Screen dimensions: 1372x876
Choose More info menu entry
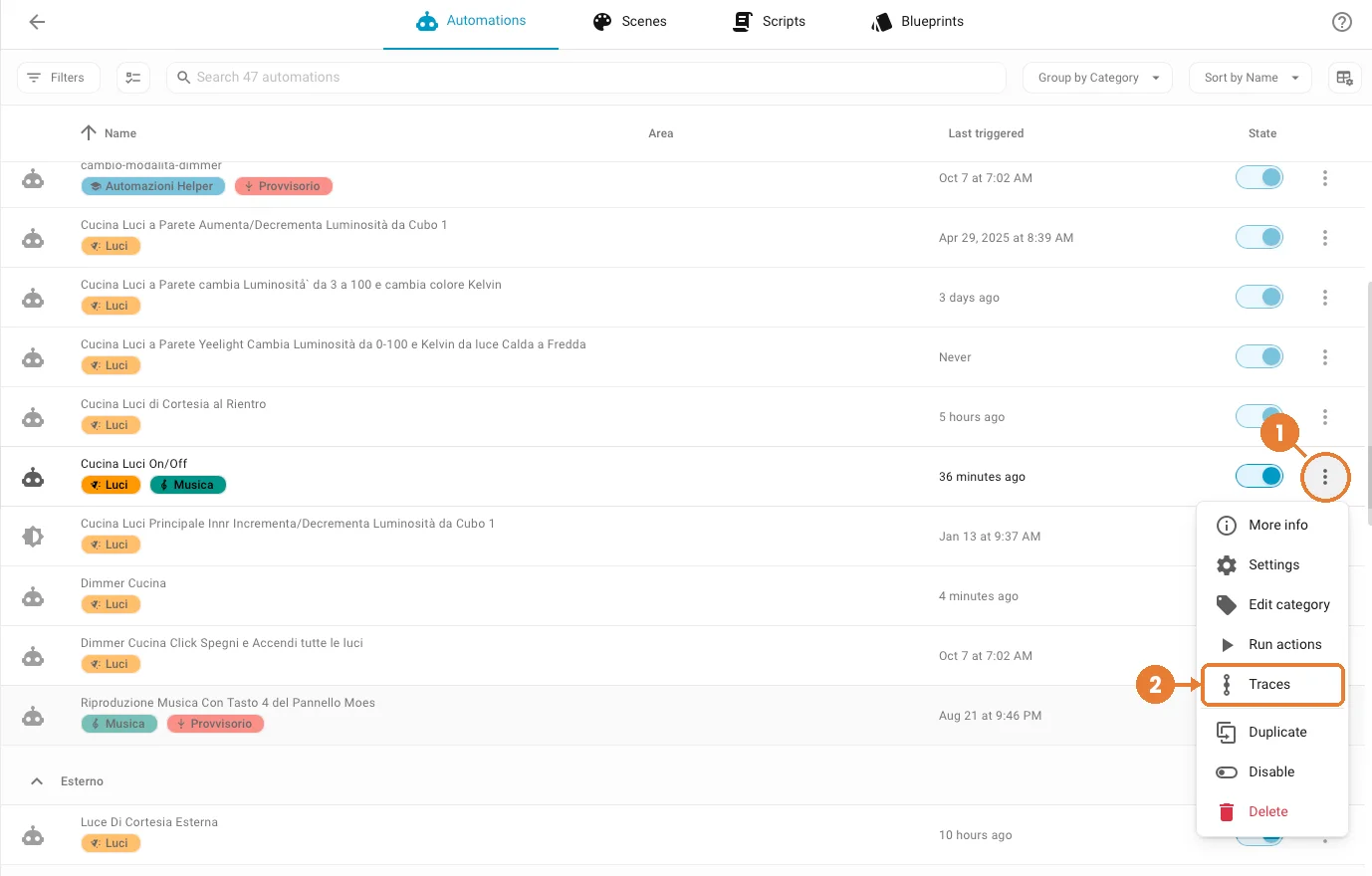coord(1272,525)
